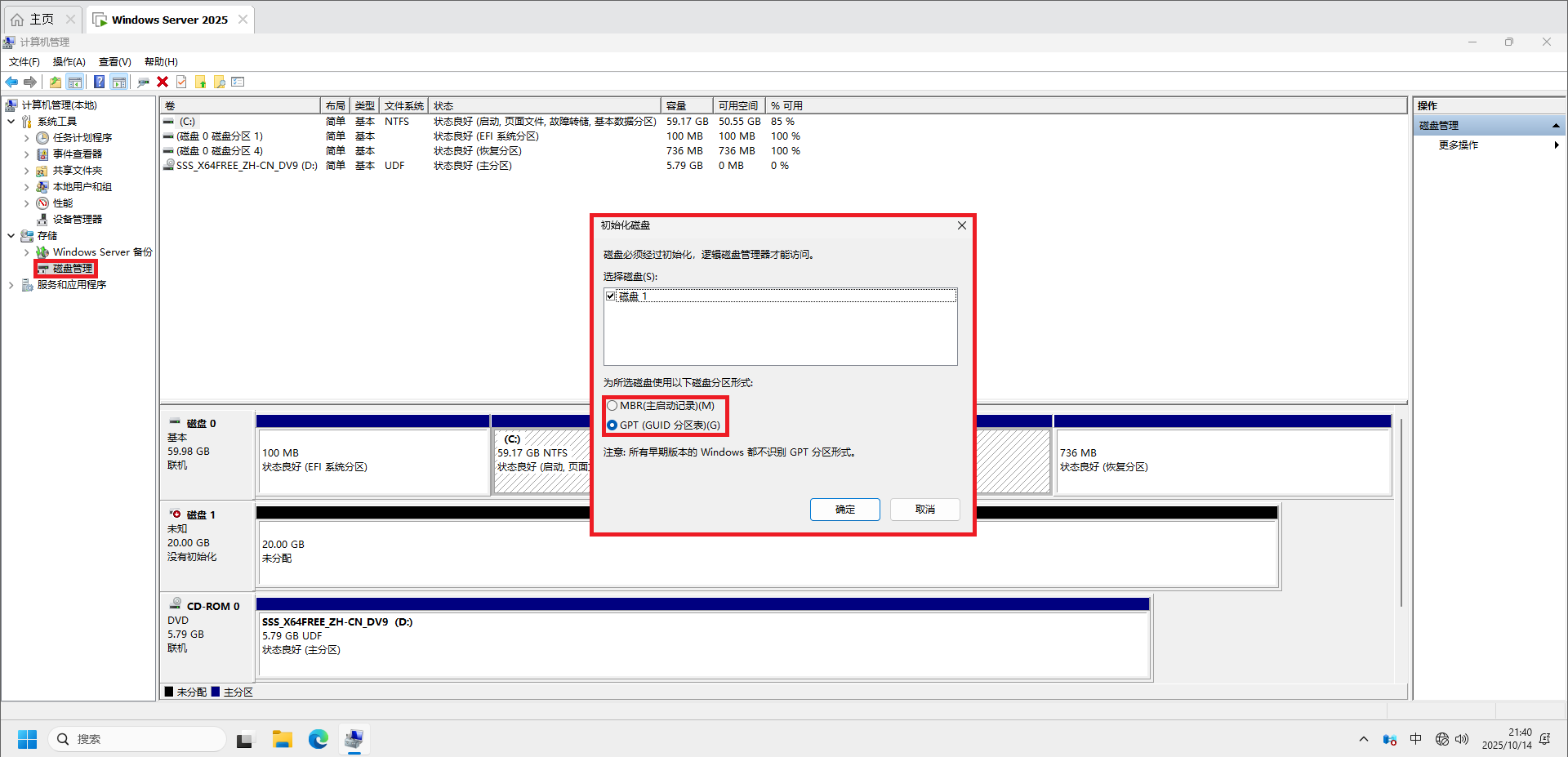1568x757 pixels.
Task: Close the 初始化磁盘 dialog with X
Action: click(x=962, y=225)
